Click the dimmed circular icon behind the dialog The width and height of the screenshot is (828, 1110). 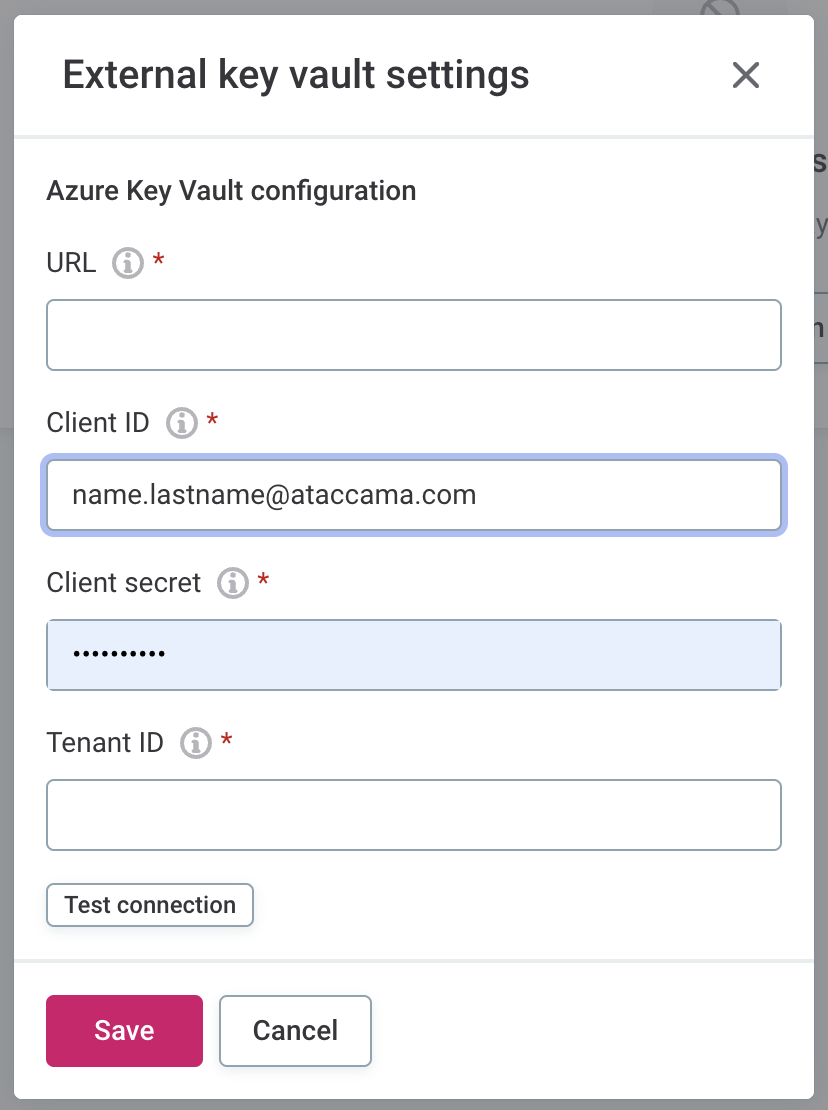(720, 10)
